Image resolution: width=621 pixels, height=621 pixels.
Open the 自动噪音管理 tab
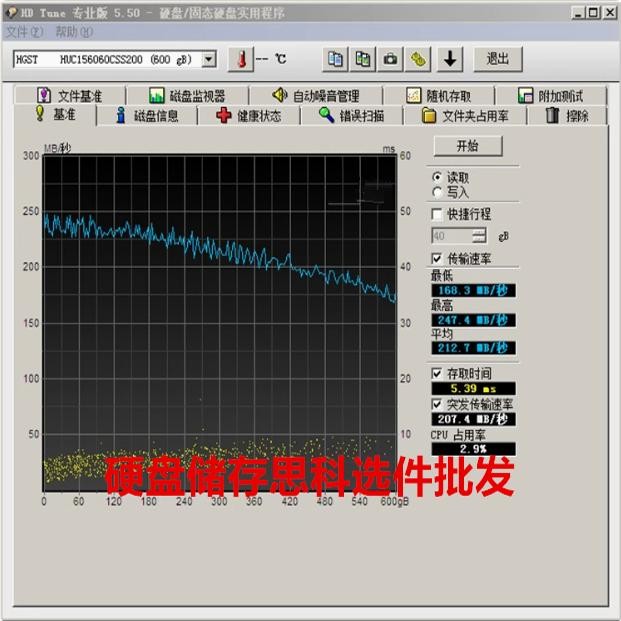(x=316, y=96)
